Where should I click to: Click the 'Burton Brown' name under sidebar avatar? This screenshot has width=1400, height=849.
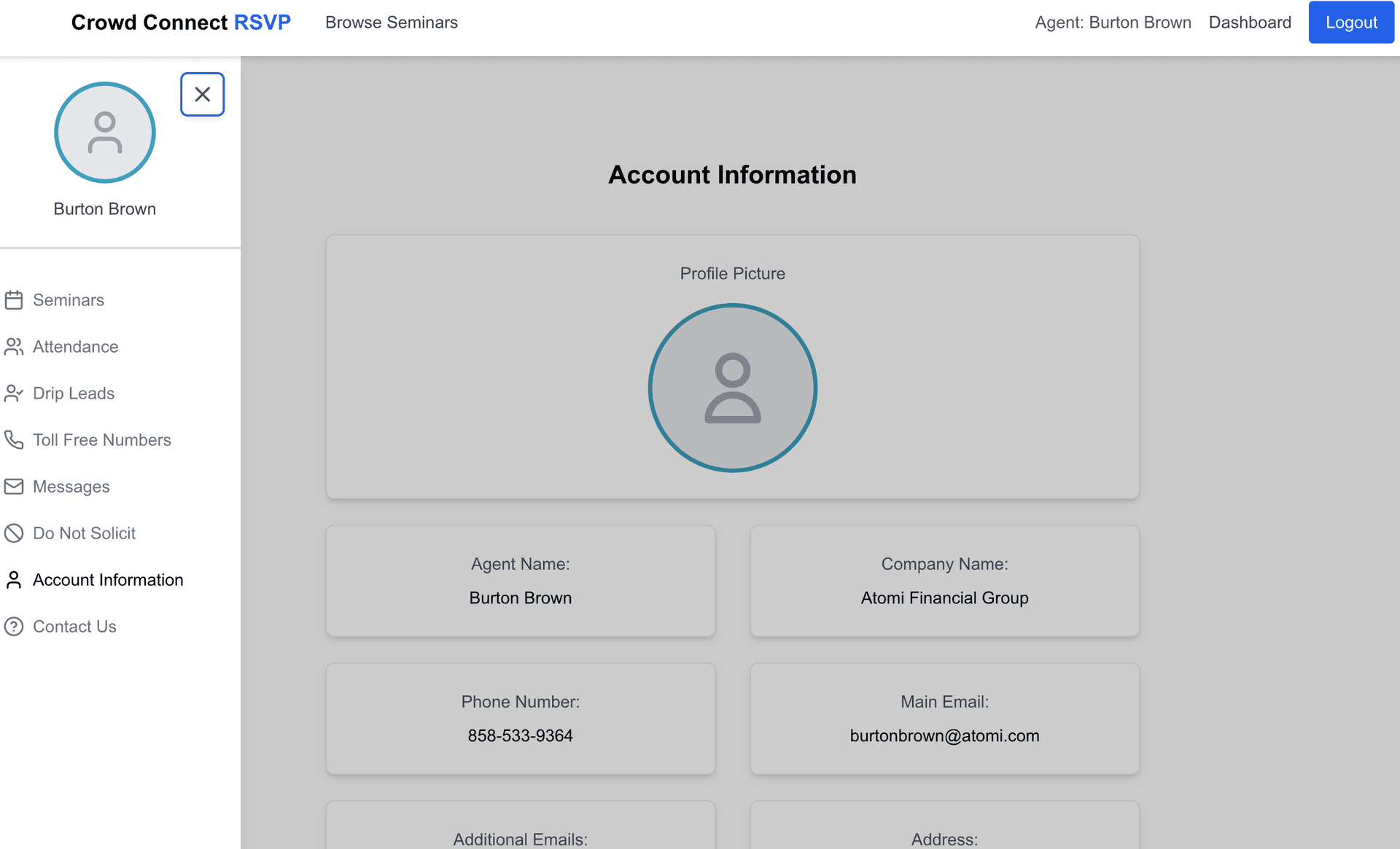click(105, 209)
